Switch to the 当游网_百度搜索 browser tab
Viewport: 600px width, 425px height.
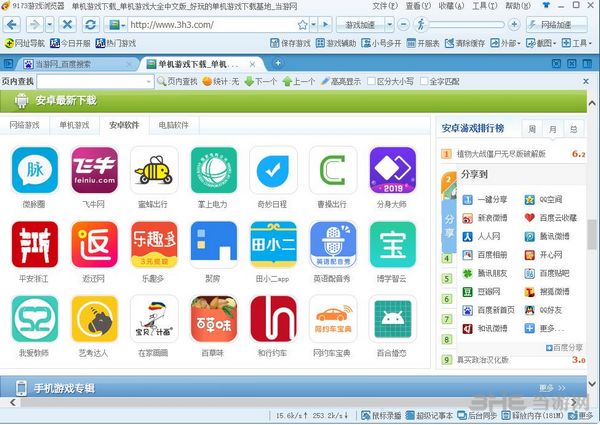[x=76, y=64]
